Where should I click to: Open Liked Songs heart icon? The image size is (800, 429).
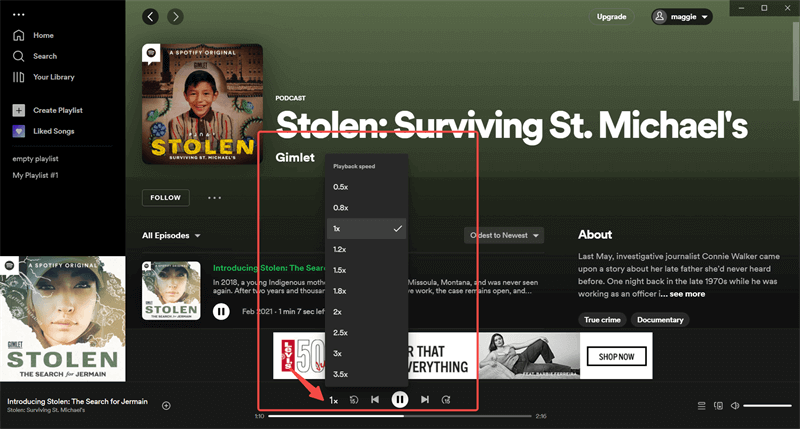pos(19,131)
